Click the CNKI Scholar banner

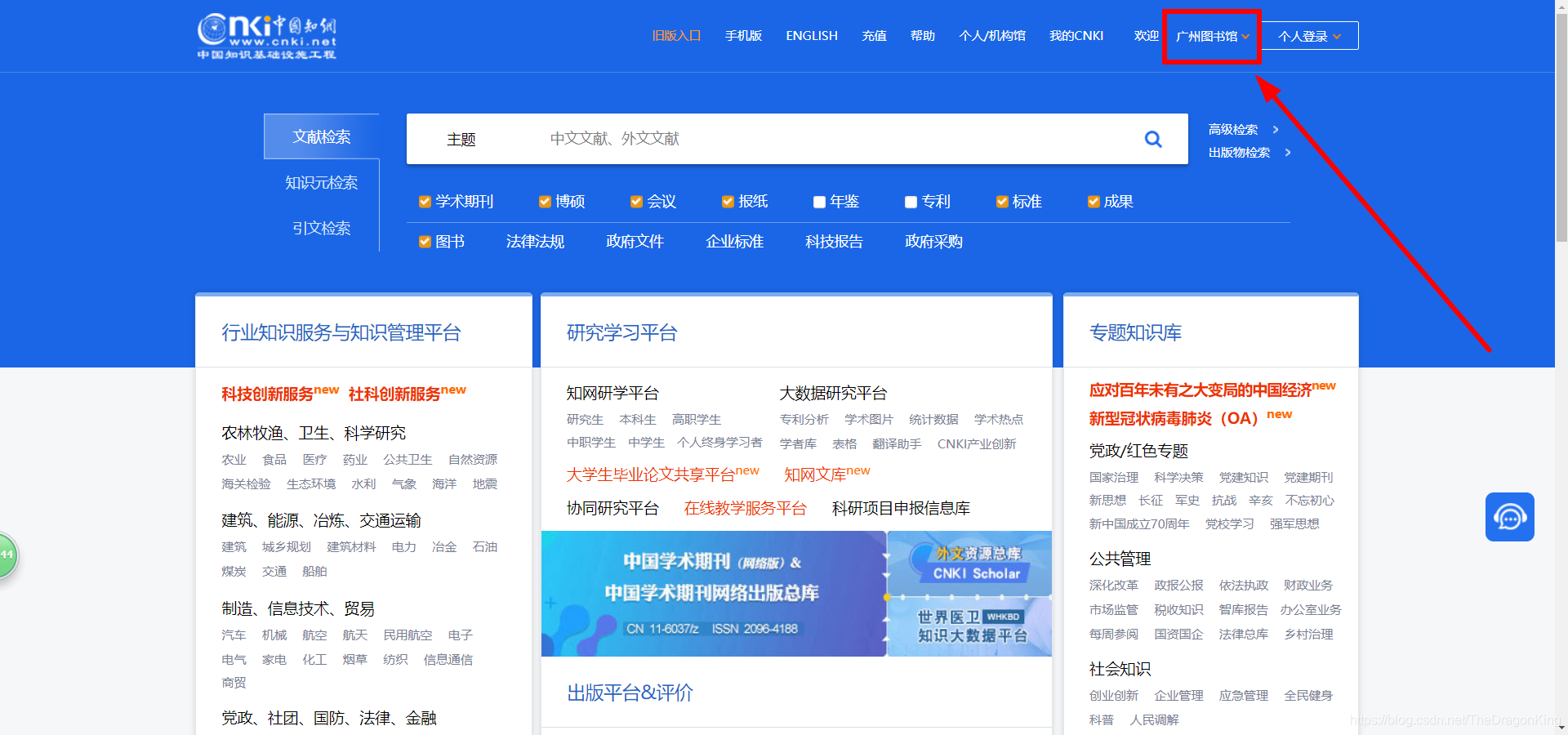[969, 563]
